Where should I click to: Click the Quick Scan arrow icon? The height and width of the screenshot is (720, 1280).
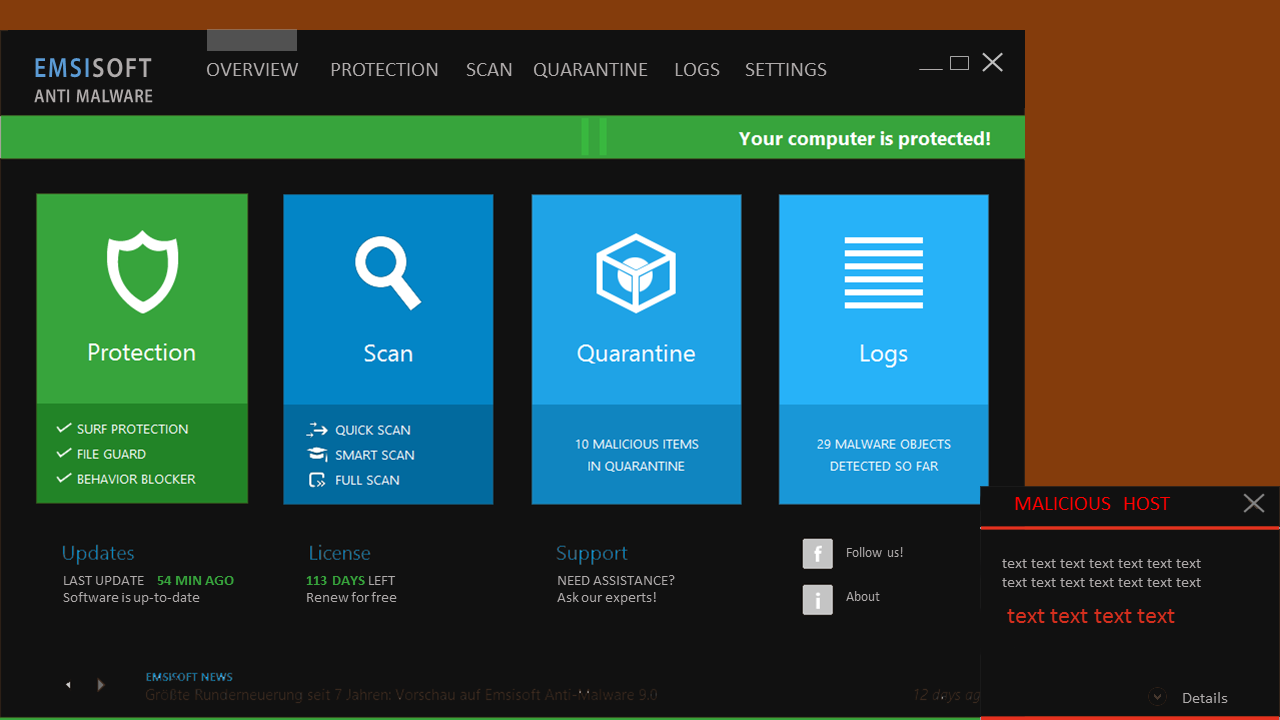click(x=317, y=430)
